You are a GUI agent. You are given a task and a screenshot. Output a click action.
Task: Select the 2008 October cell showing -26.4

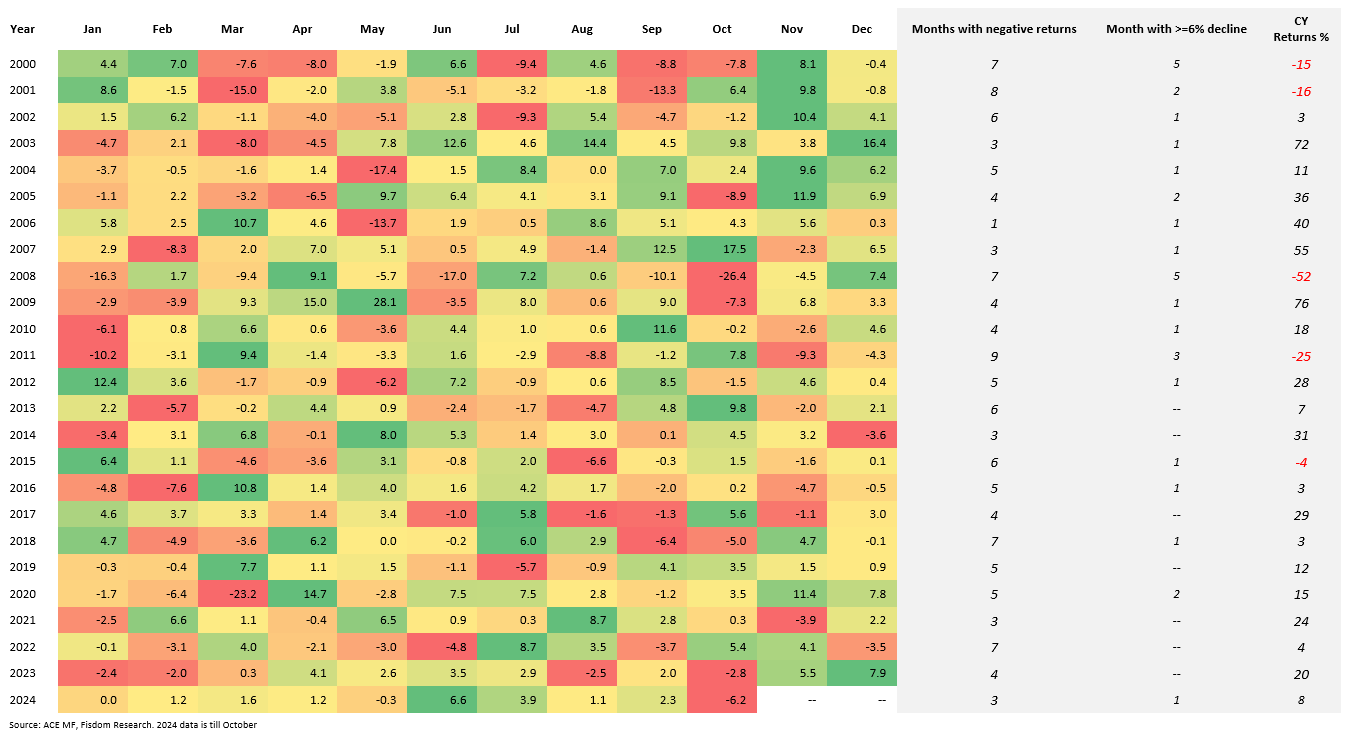coord(722,276)
